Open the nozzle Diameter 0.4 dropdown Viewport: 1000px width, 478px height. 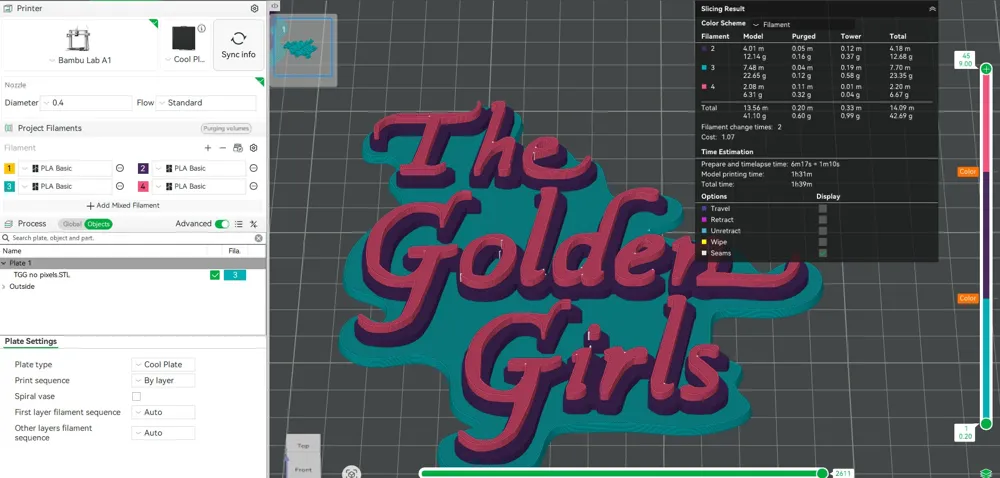pos(86,103)
